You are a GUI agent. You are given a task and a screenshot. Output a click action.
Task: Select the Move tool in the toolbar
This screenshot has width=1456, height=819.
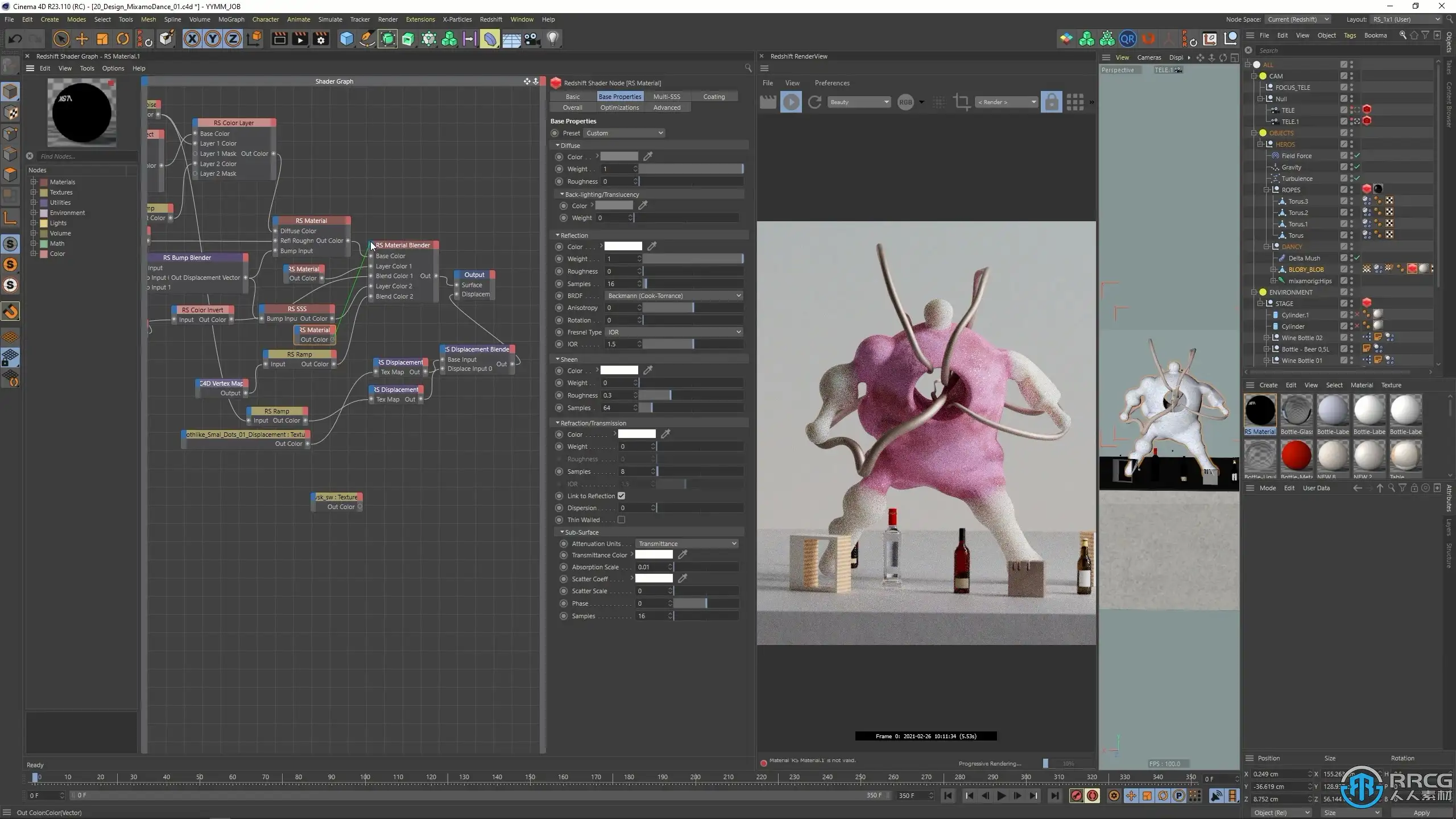pyautogui.click(x=82, y=39)
